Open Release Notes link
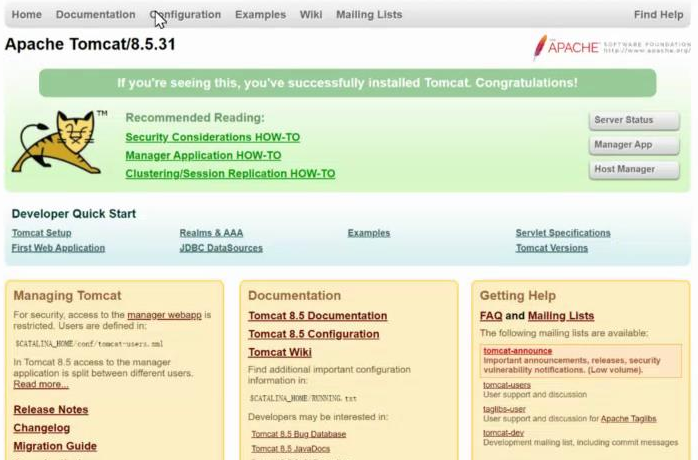 pyautogui.click(x=51, y=410)
